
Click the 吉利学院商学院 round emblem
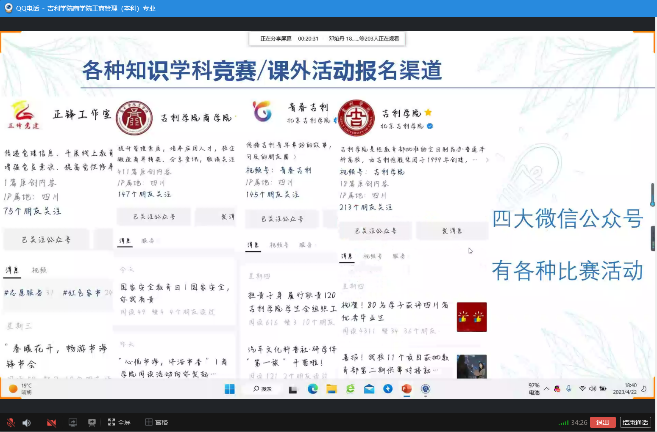coord(132,114)
